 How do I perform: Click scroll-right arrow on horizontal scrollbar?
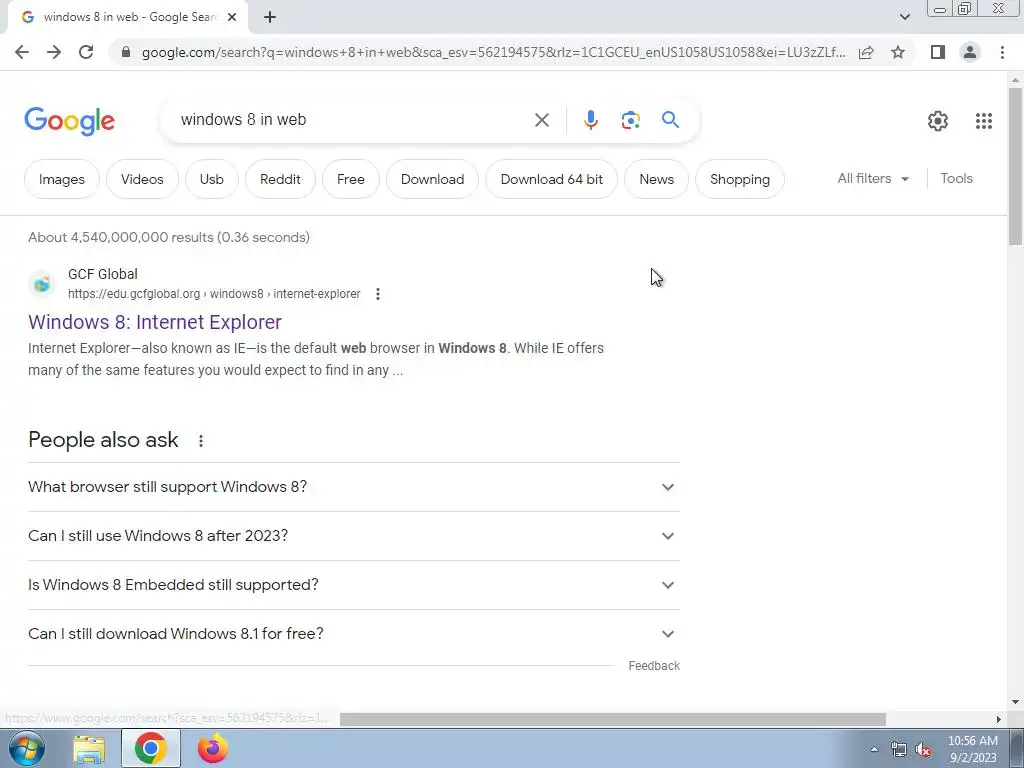point(999,720)
